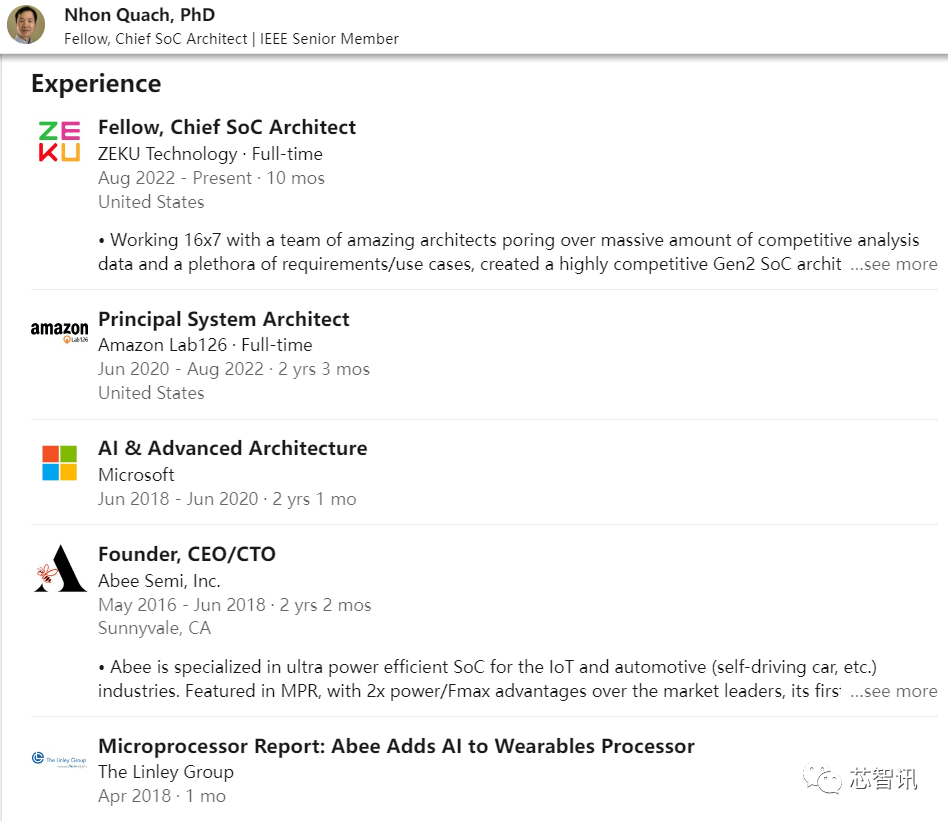The image size is (948, 821).
Task: Open the Abee Semi bee logo
Action: point(60,568)
